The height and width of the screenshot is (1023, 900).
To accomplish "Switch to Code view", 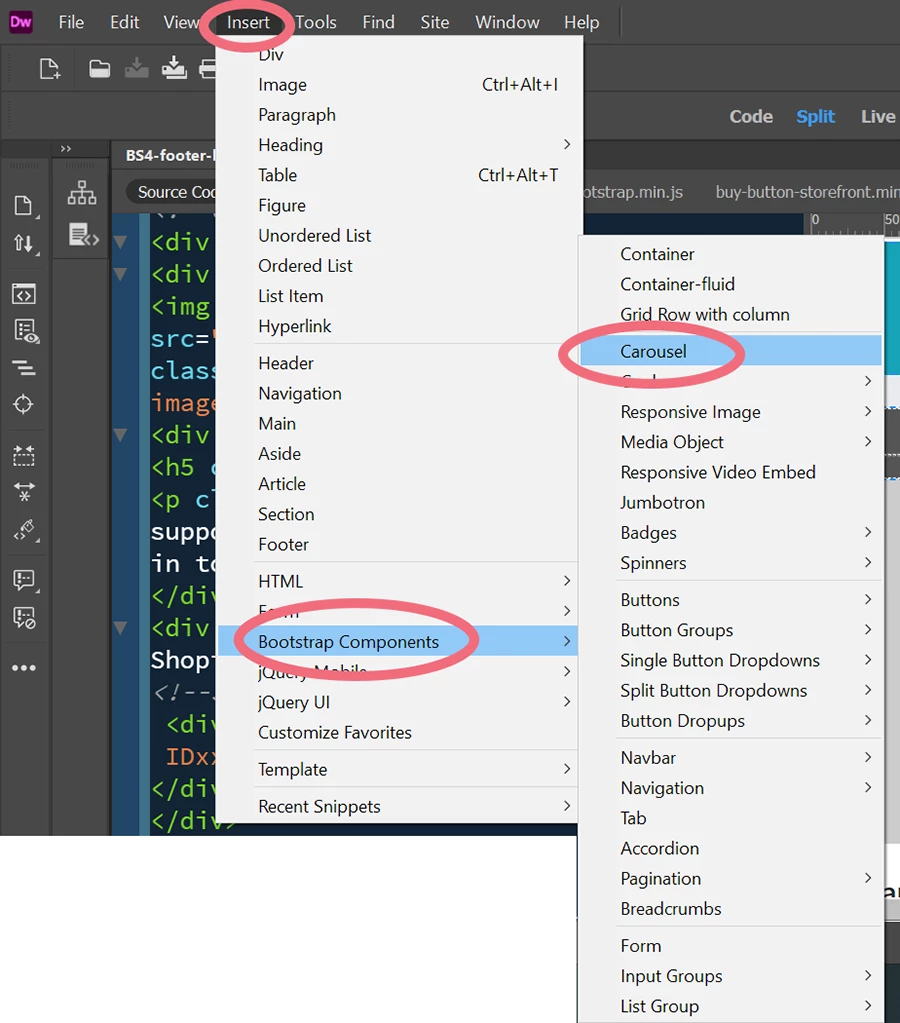I will tap(751, 116).
